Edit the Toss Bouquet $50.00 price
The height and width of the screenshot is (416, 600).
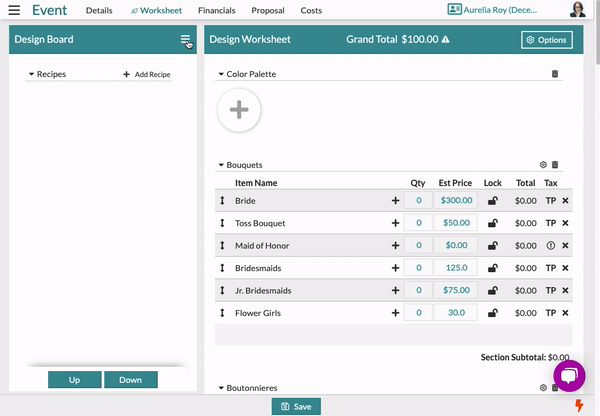(456, 223)
